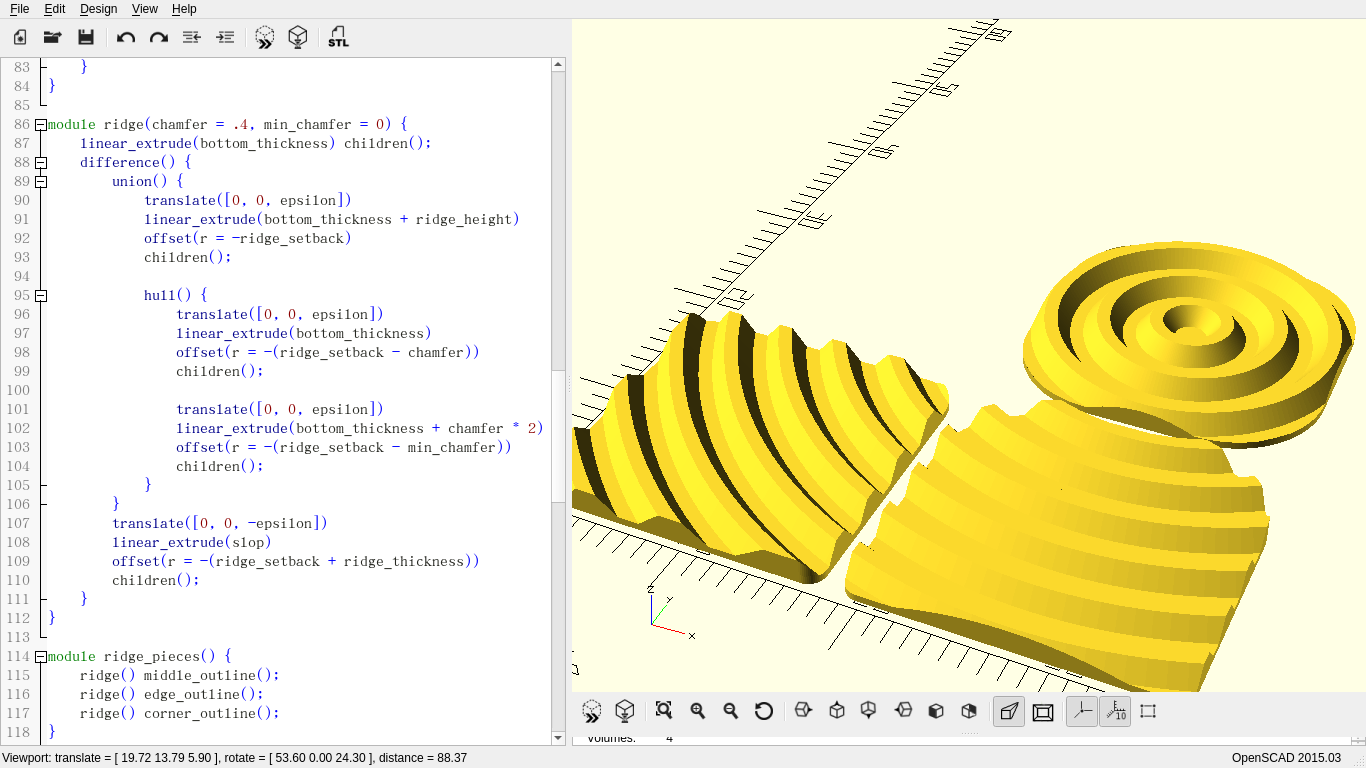This screenshot has height=768, width=1366.
Task: Click 'ridge() corner_outline();' on line 117
Action: pyautogui.click(x=180, y=714)
